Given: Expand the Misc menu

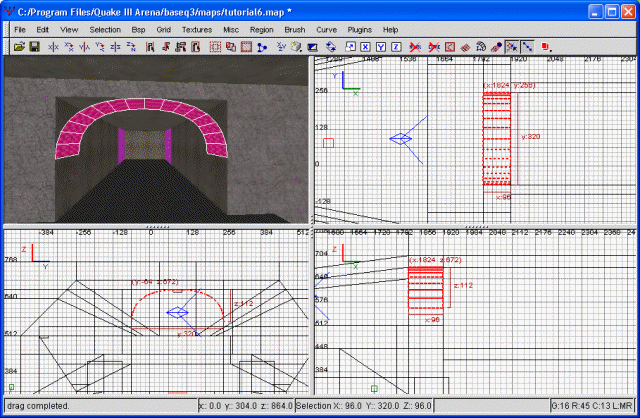Looking at the screenshot, I should tap(231, 29).
